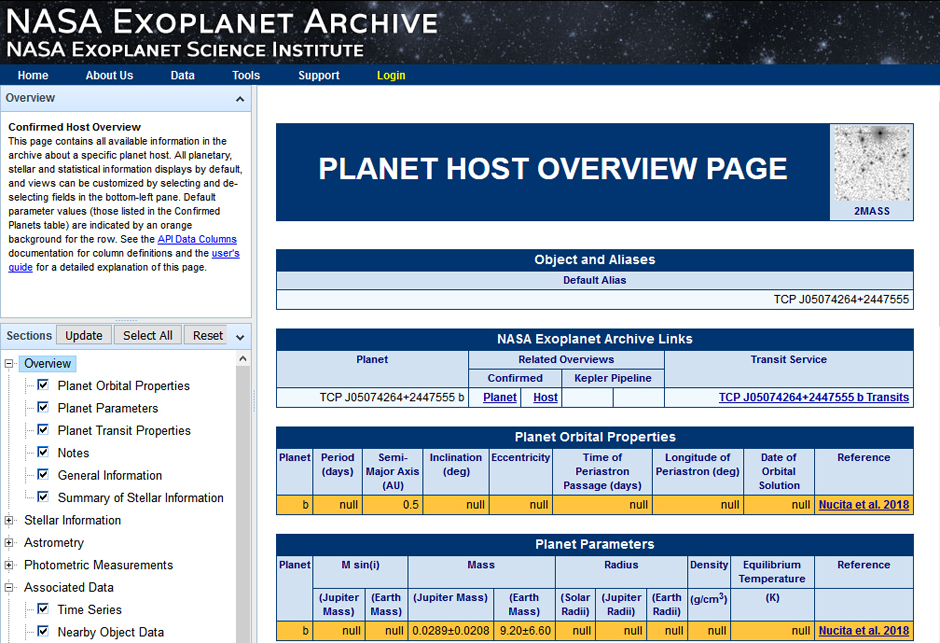940x643 pixels.
Task: Click the Nearby Object Data tree label
Action: (x=110, y=632)
